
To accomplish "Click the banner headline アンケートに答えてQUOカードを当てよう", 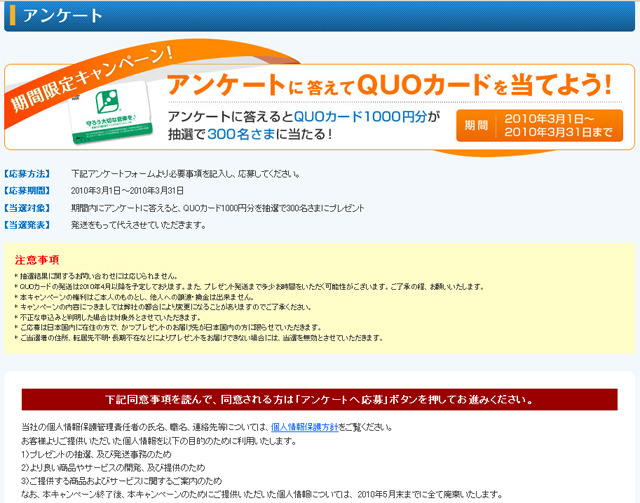I will [389, 85].
